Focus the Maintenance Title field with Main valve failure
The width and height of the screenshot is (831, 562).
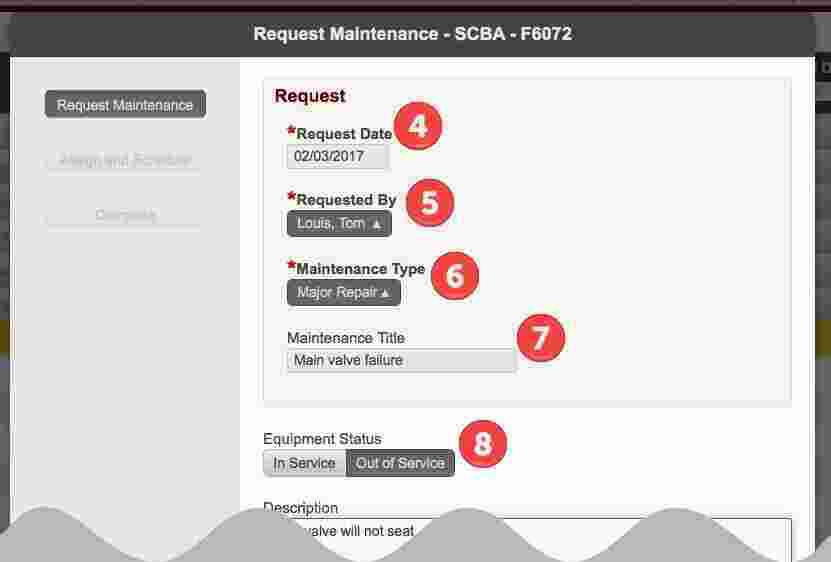pyautogui.click(x=401, y=361)
